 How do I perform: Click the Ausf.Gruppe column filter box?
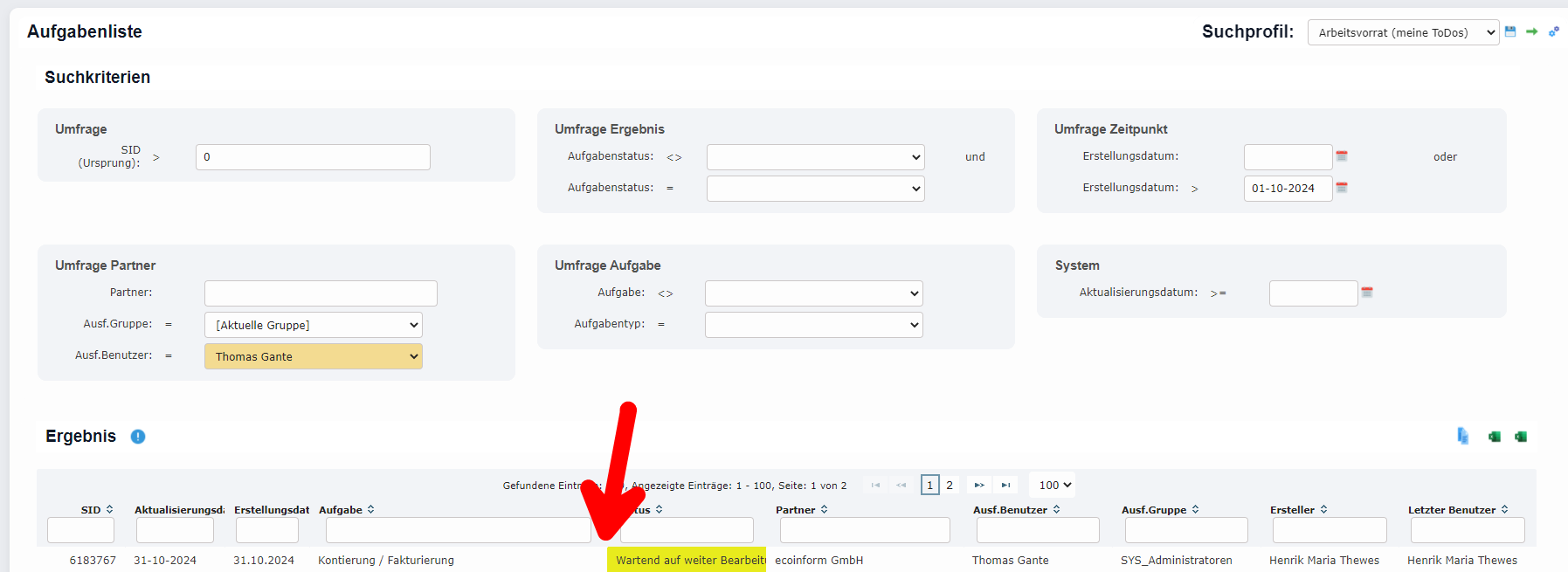tap(1186, 530)
